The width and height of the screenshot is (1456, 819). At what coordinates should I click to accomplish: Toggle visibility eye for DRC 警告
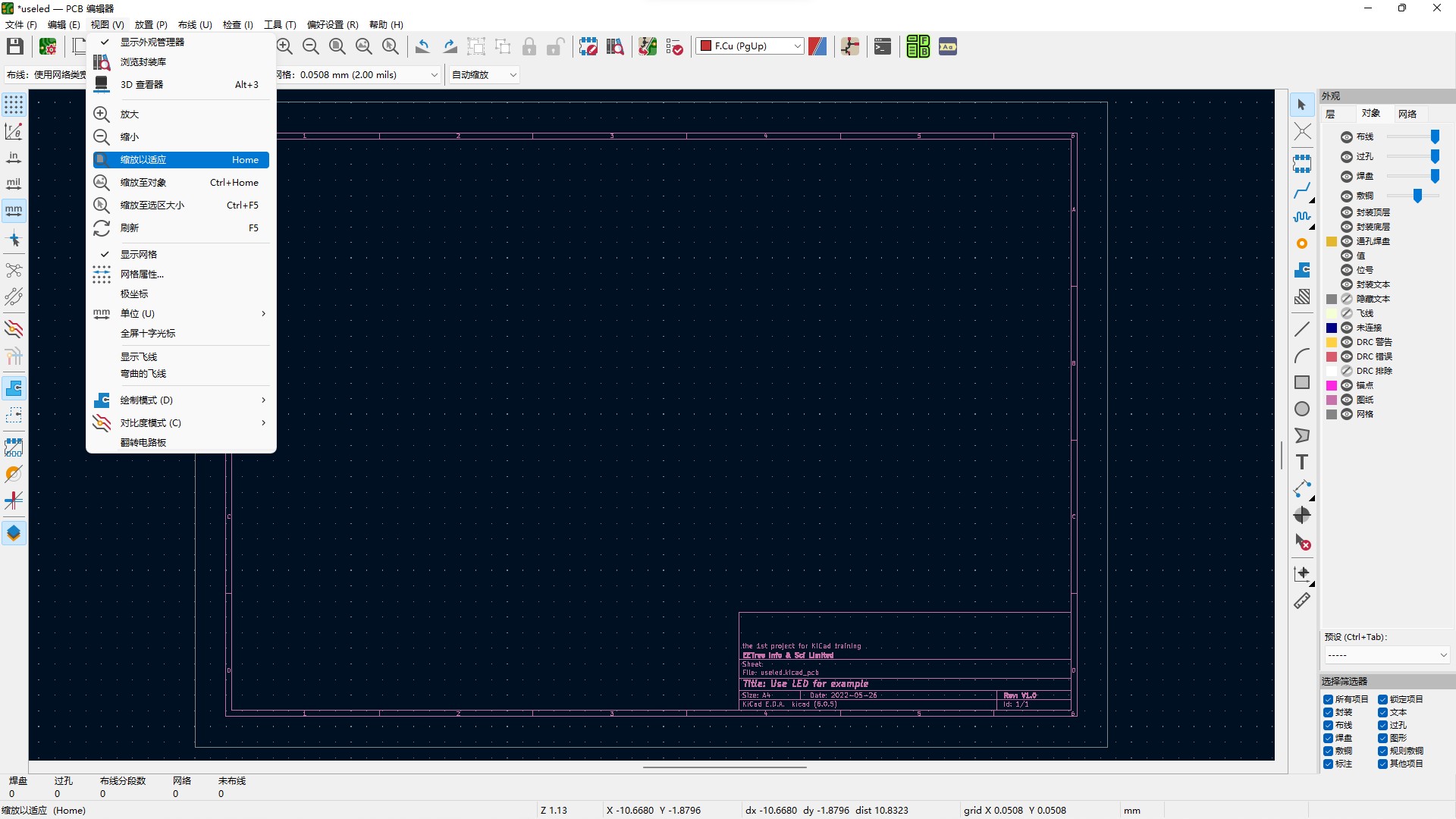(x=1347, y=342)
